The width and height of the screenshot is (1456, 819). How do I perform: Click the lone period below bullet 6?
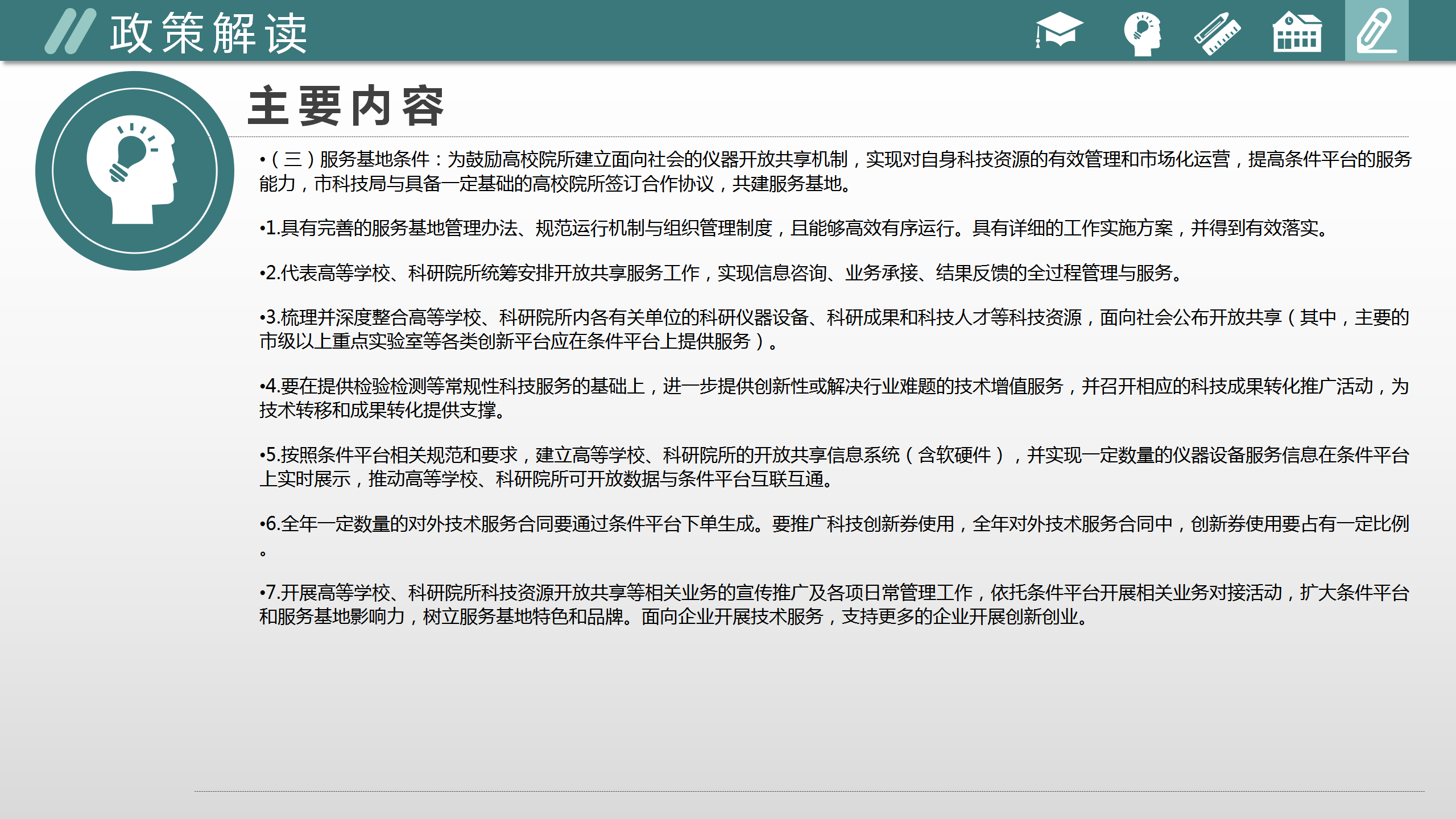pyautogui.click(x=263, y=553)
